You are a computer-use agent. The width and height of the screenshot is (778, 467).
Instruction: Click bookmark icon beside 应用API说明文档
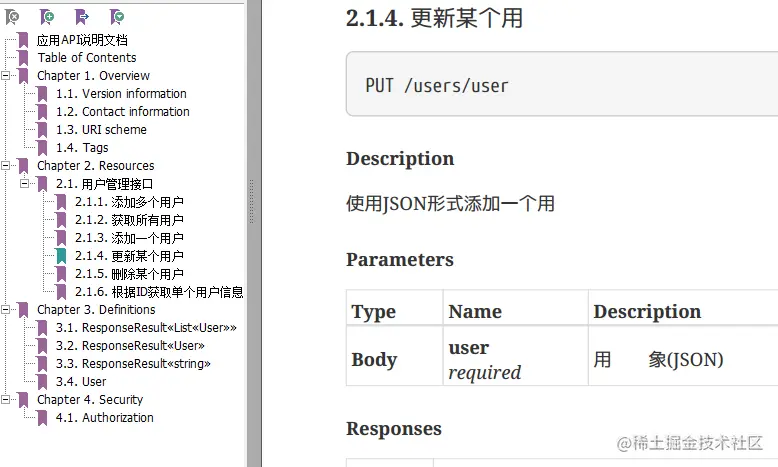point(23,40)
